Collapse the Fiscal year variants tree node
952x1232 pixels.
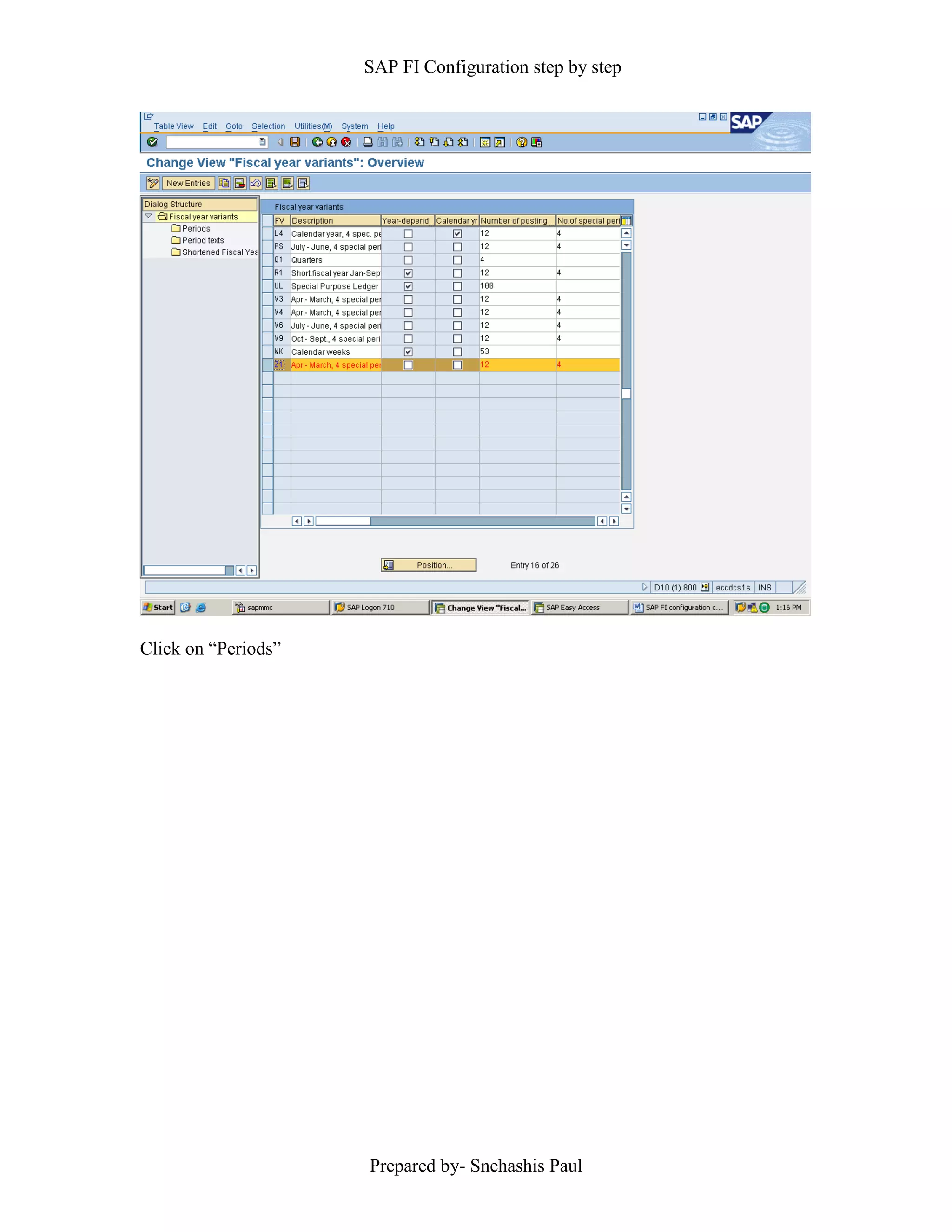click(149, 216)
